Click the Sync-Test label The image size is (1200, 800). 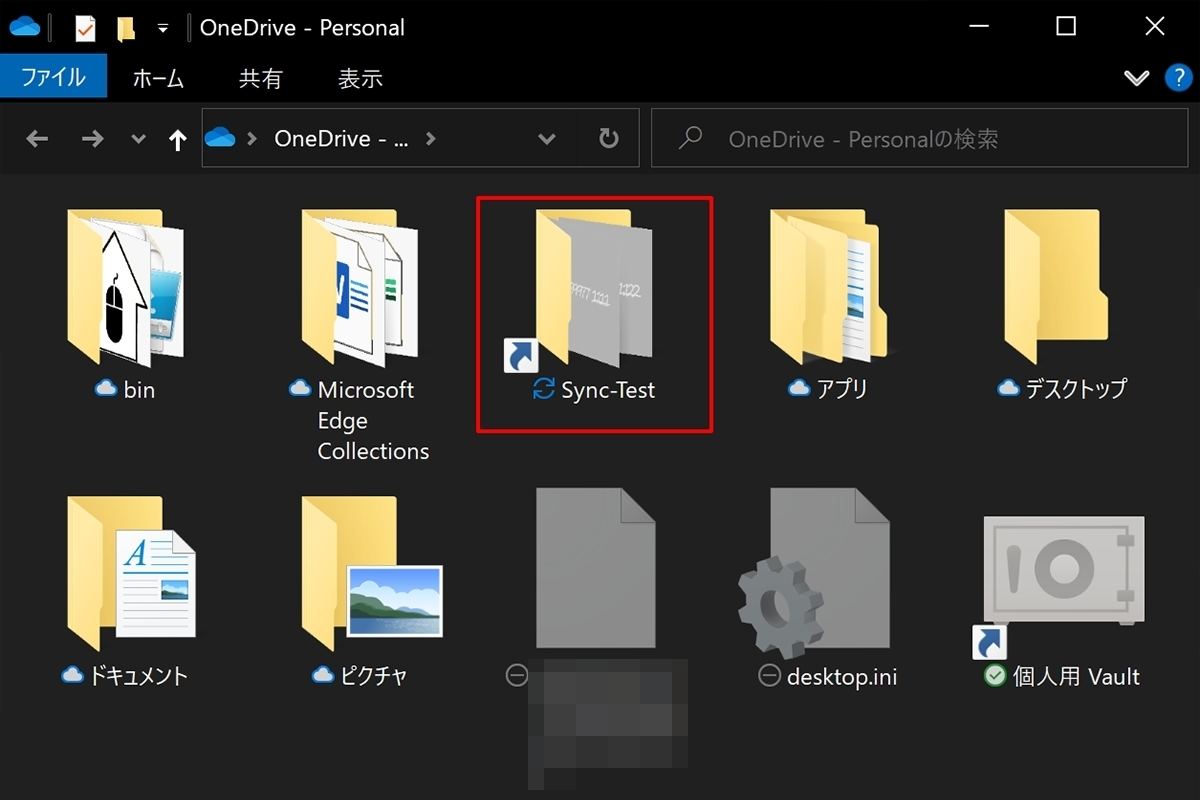(x=608, y=390)
